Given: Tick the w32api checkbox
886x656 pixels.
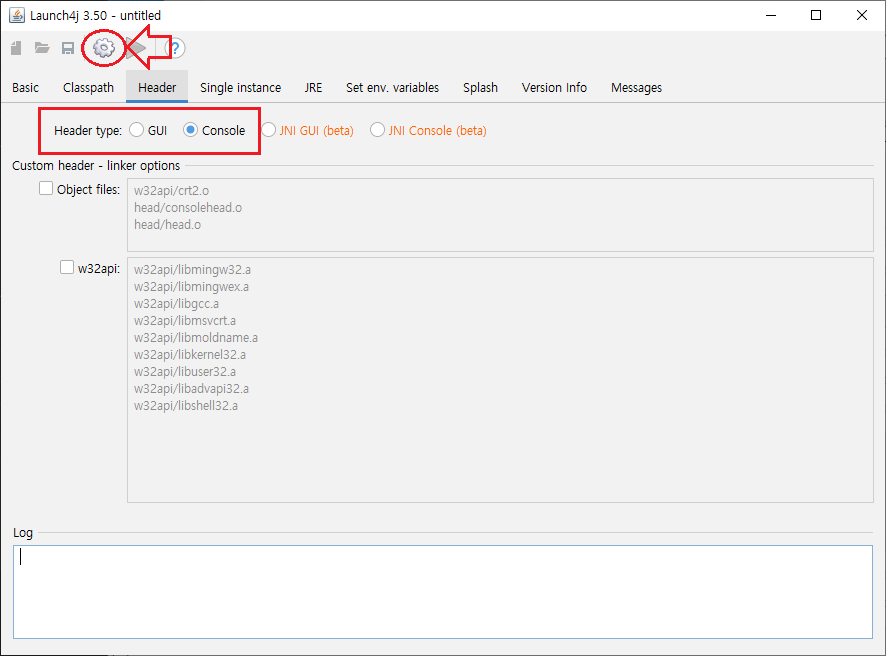Looking at the screenshot, I should click(67, 267).
